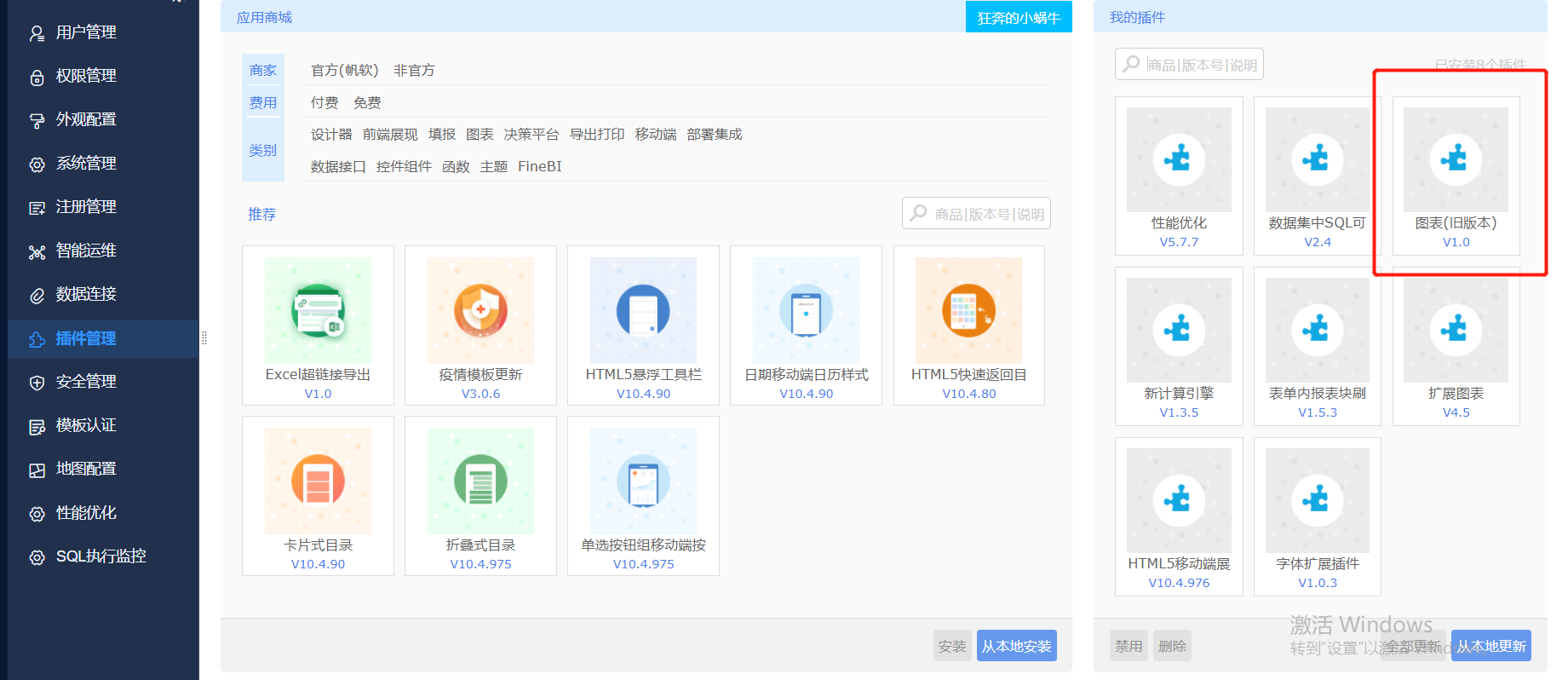Select installed plugin HTML5移动端展
This screenshot has width=1568, height=680.
pos(1179,516)
